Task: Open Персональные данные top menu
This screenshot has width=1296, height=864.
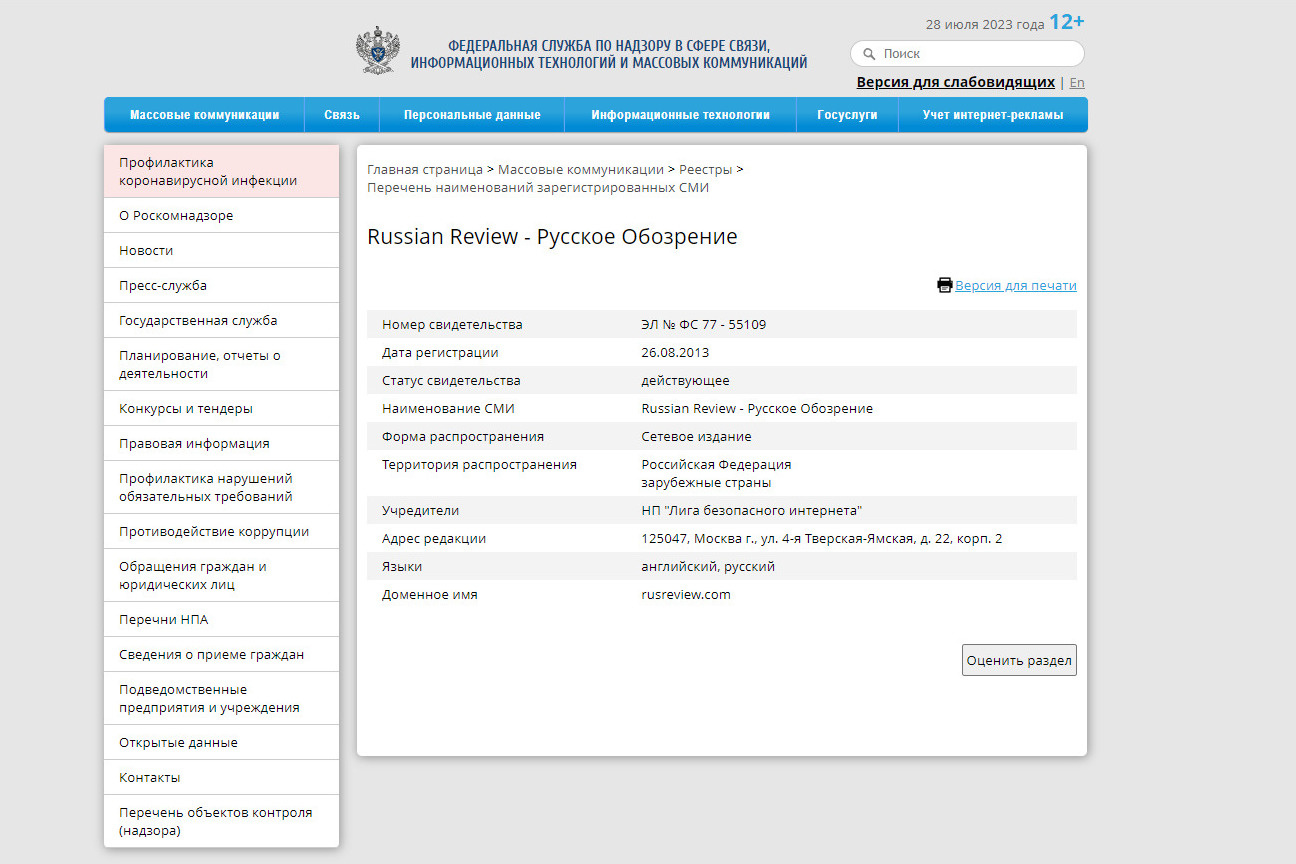Action: coord(472,115)
